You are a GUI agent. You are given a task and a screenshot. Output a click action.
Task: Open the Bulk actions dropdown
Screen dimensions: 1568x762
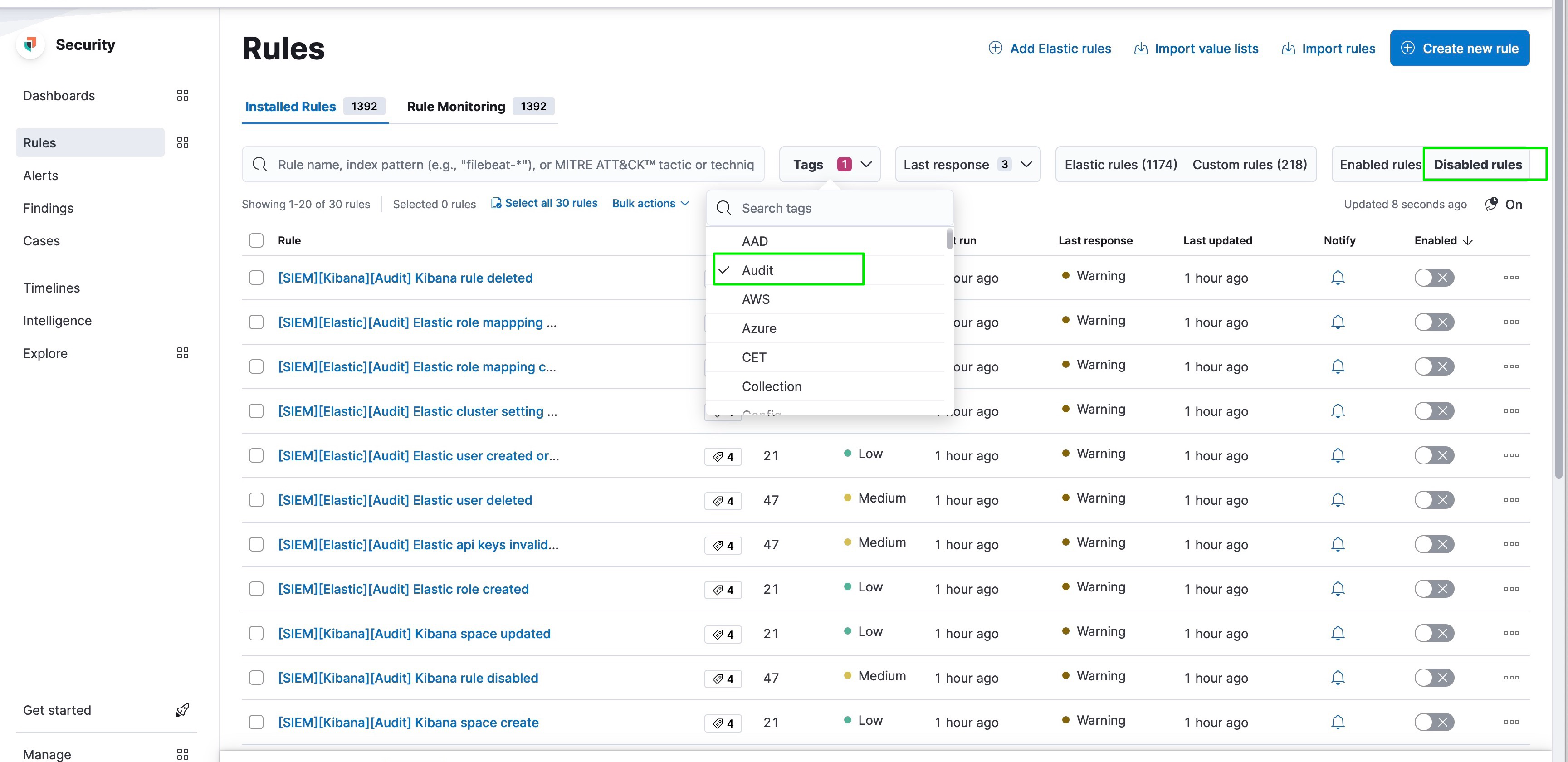click(650, 203)
